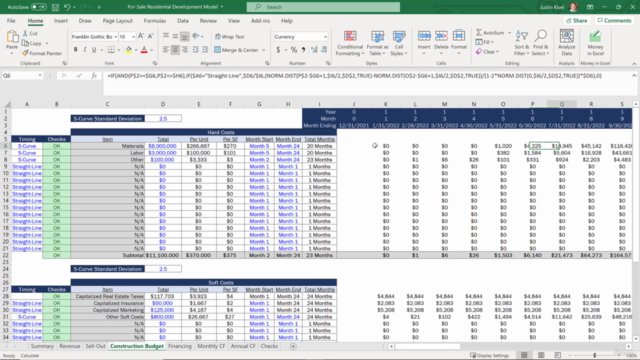Click the Comma Style icon

(303, 50)
